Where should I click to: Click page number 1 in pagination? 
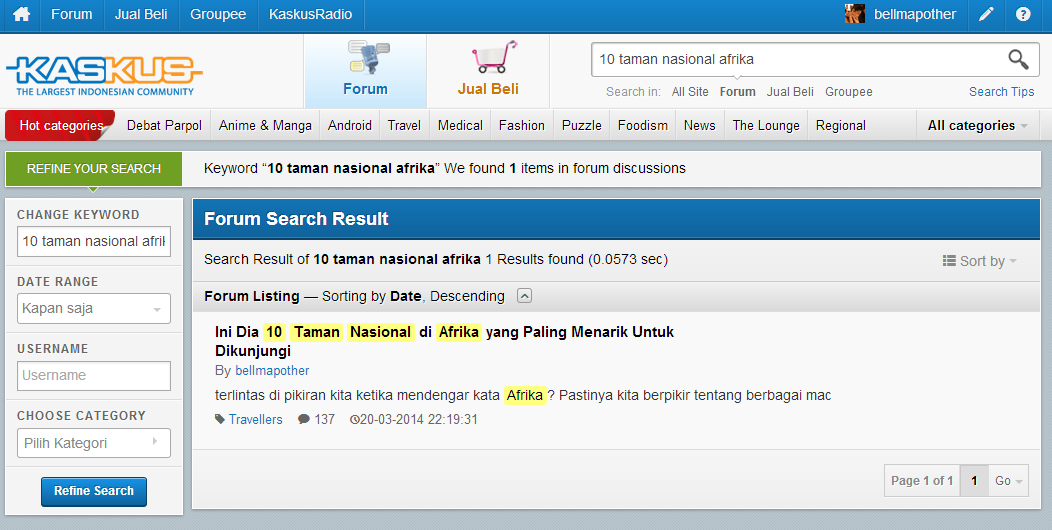[974, 480]
